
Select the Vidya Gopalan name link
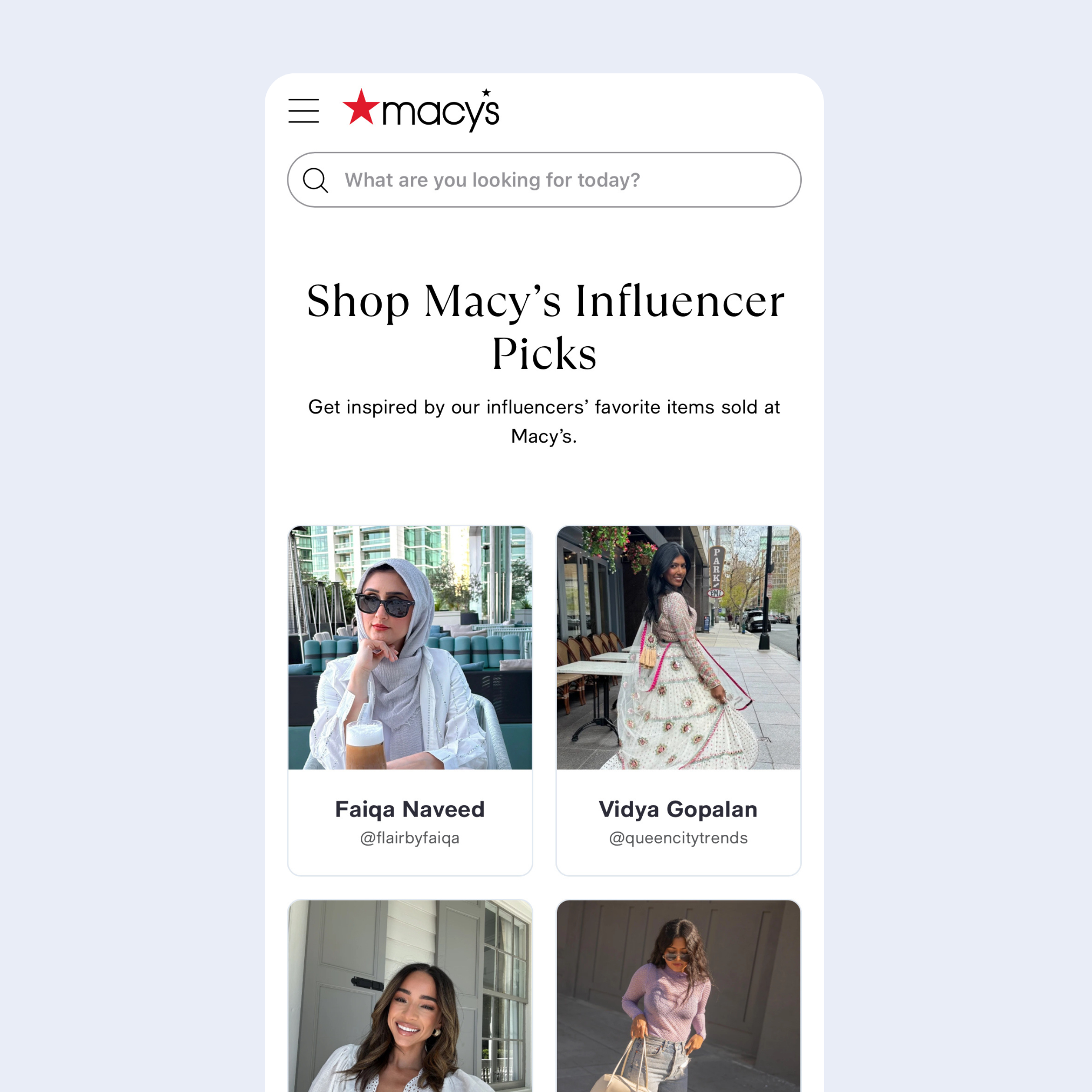point(678,809)
